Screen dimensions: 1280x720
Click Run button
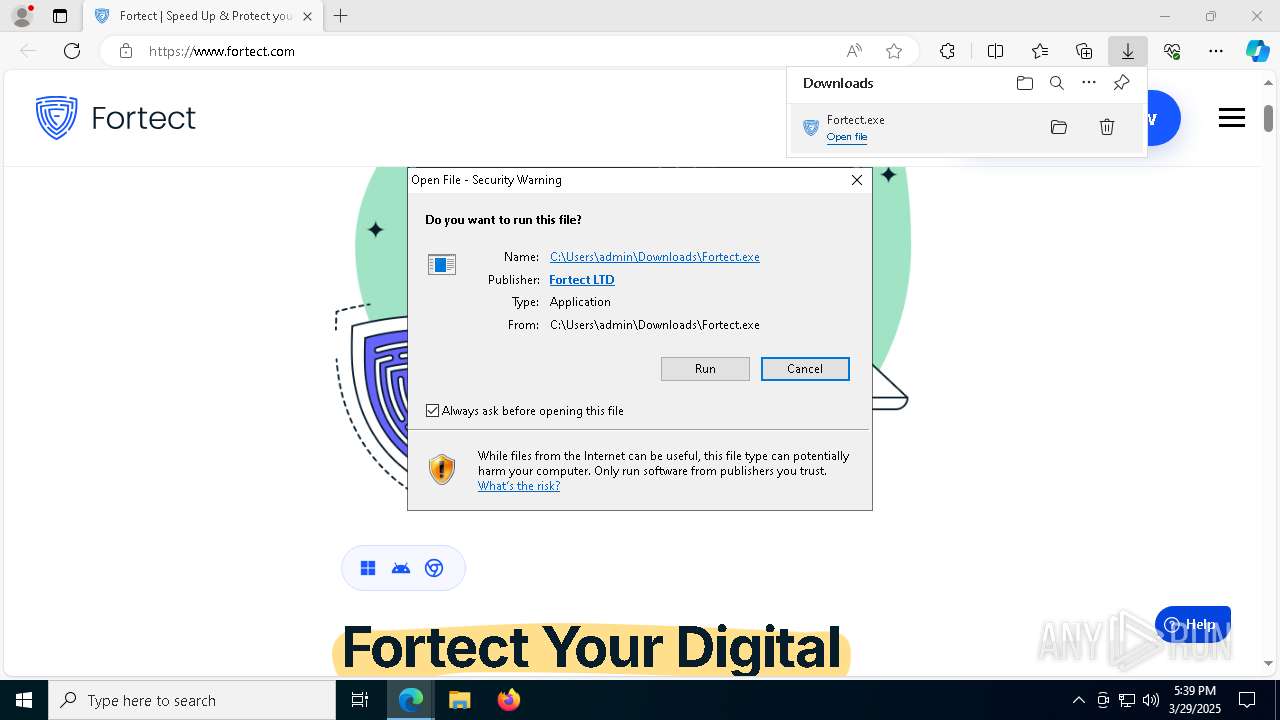[705, 369]
